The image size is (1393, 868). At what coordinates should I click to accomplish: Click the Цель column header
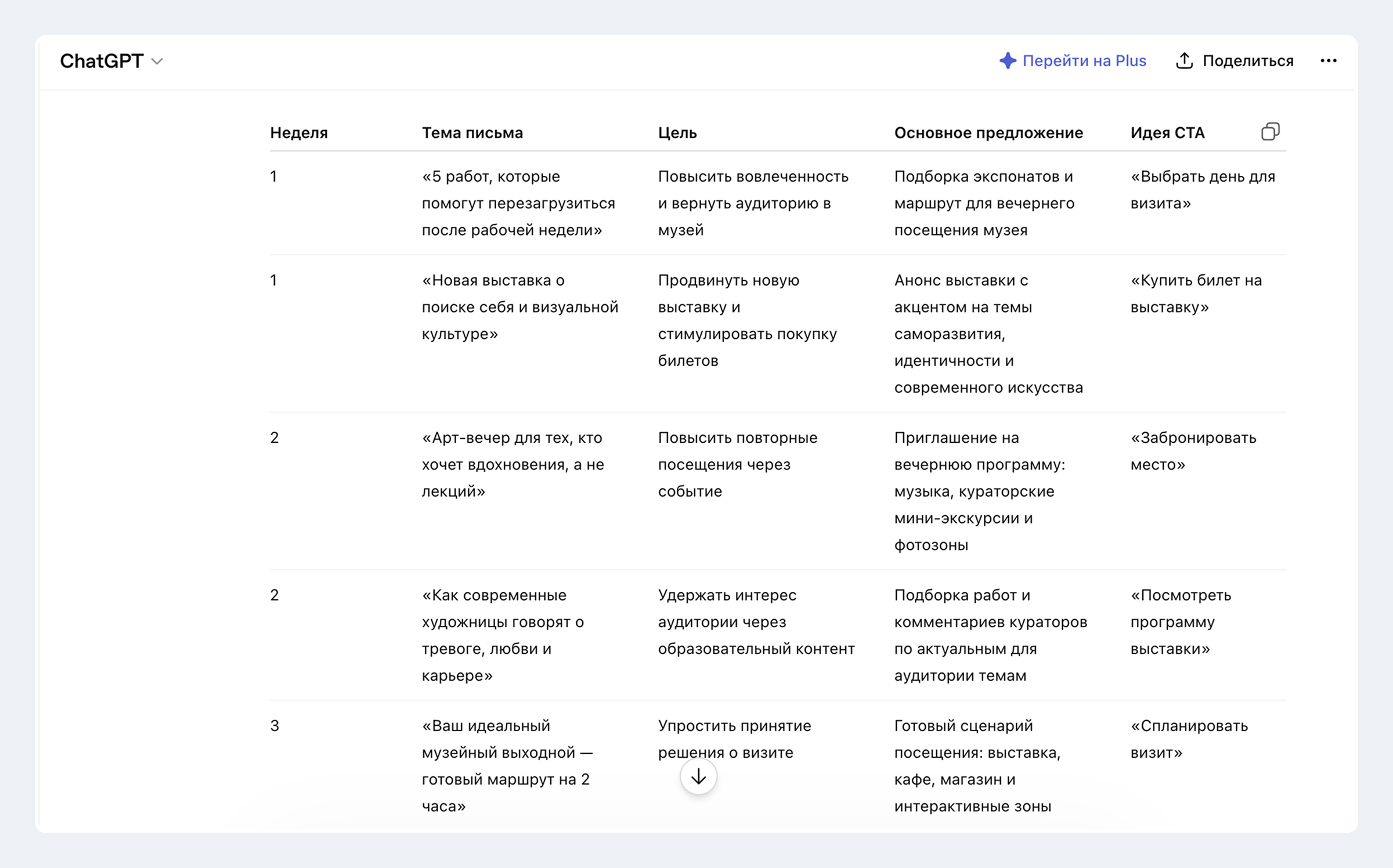(677, 133)
